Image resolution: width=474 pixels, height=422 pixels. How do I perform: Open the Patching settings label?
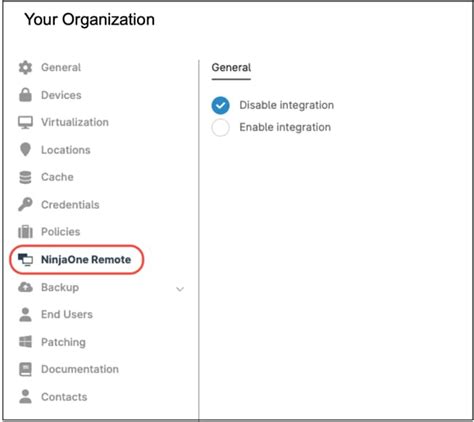coord(63,342)
